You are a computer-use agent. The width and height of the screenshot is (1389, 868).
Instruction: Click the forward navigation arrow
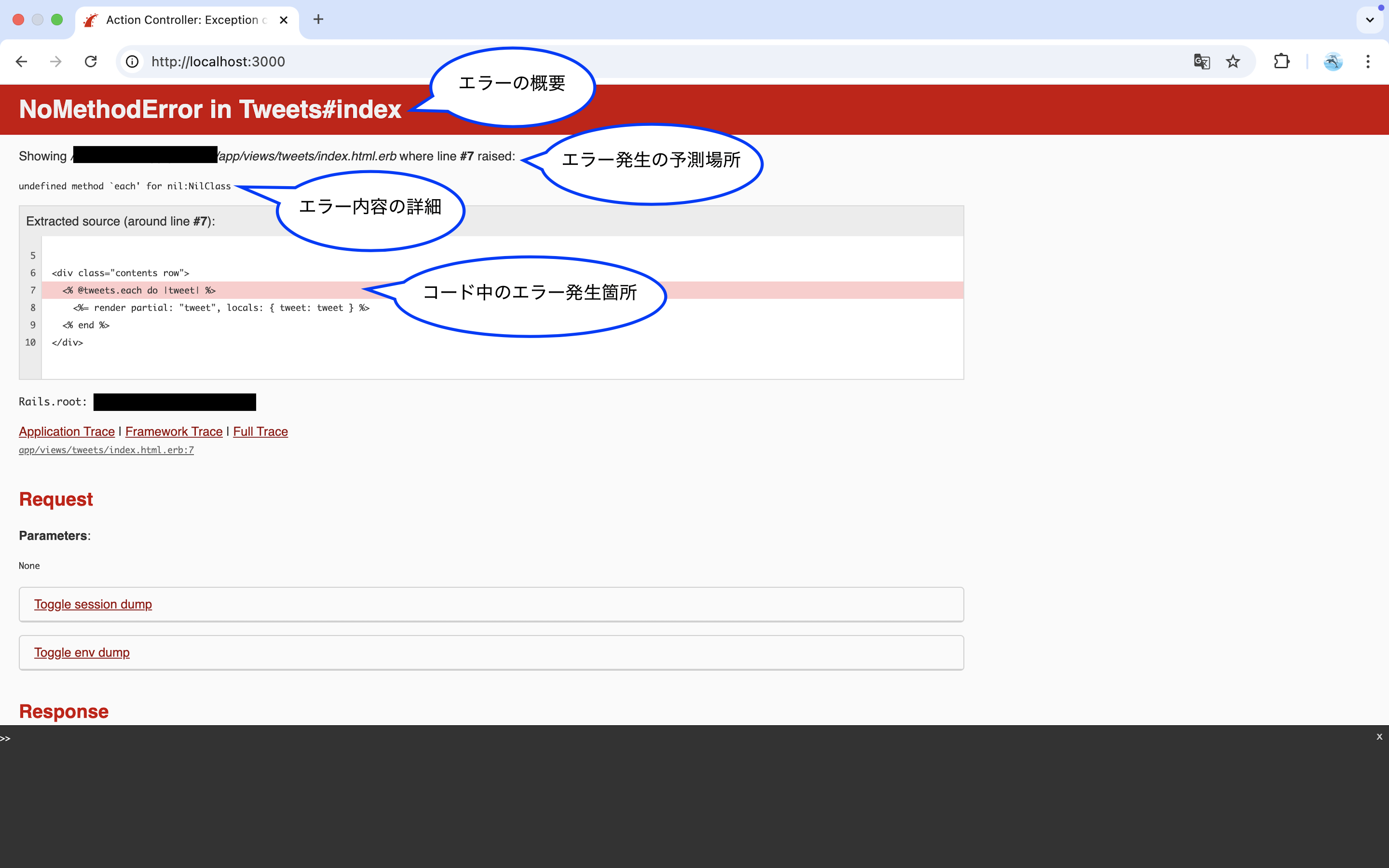(55, 61)
